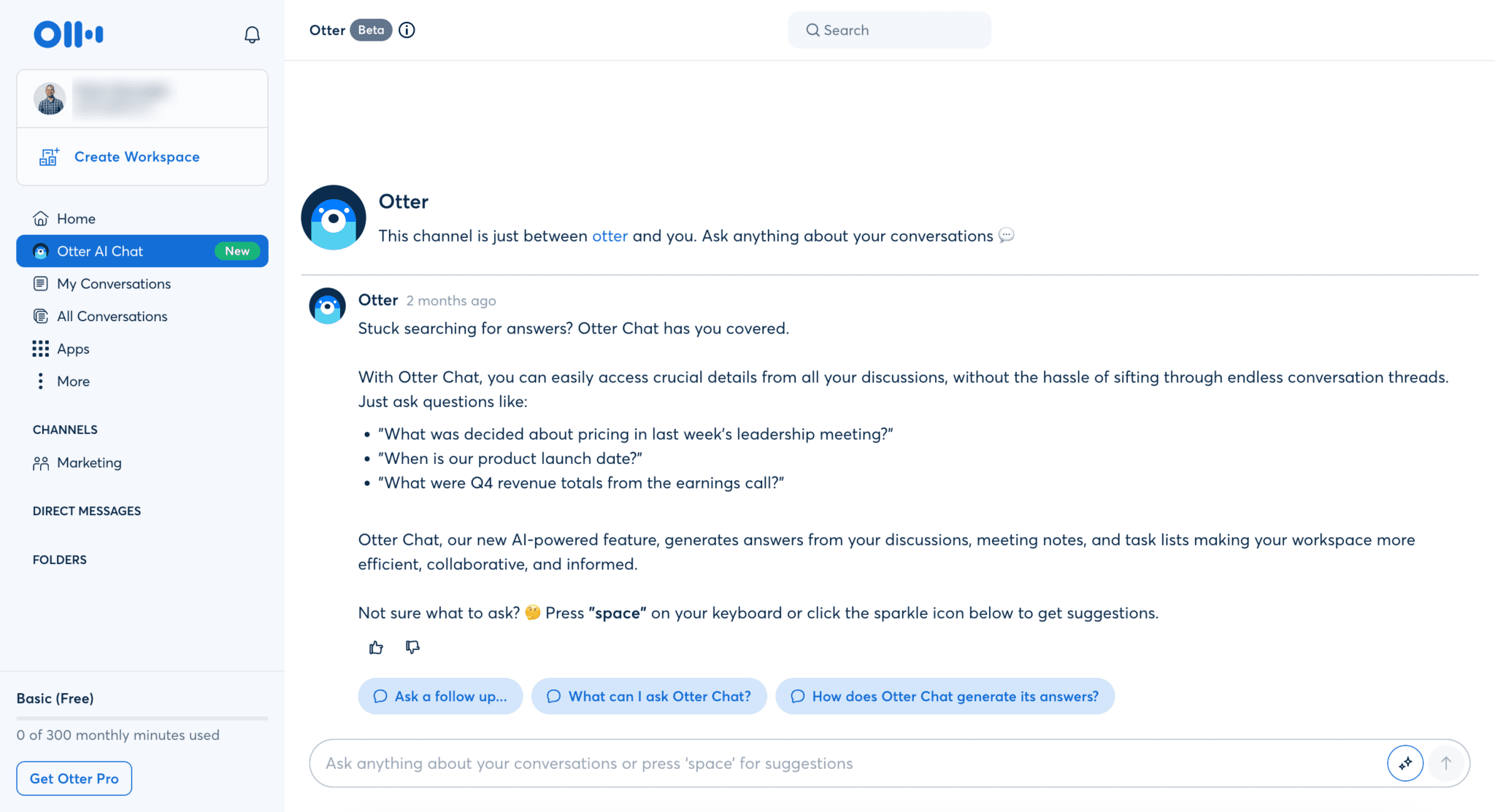Click the user profile avatar
This screenshot has height=812, width=1495.
[50, 98]
